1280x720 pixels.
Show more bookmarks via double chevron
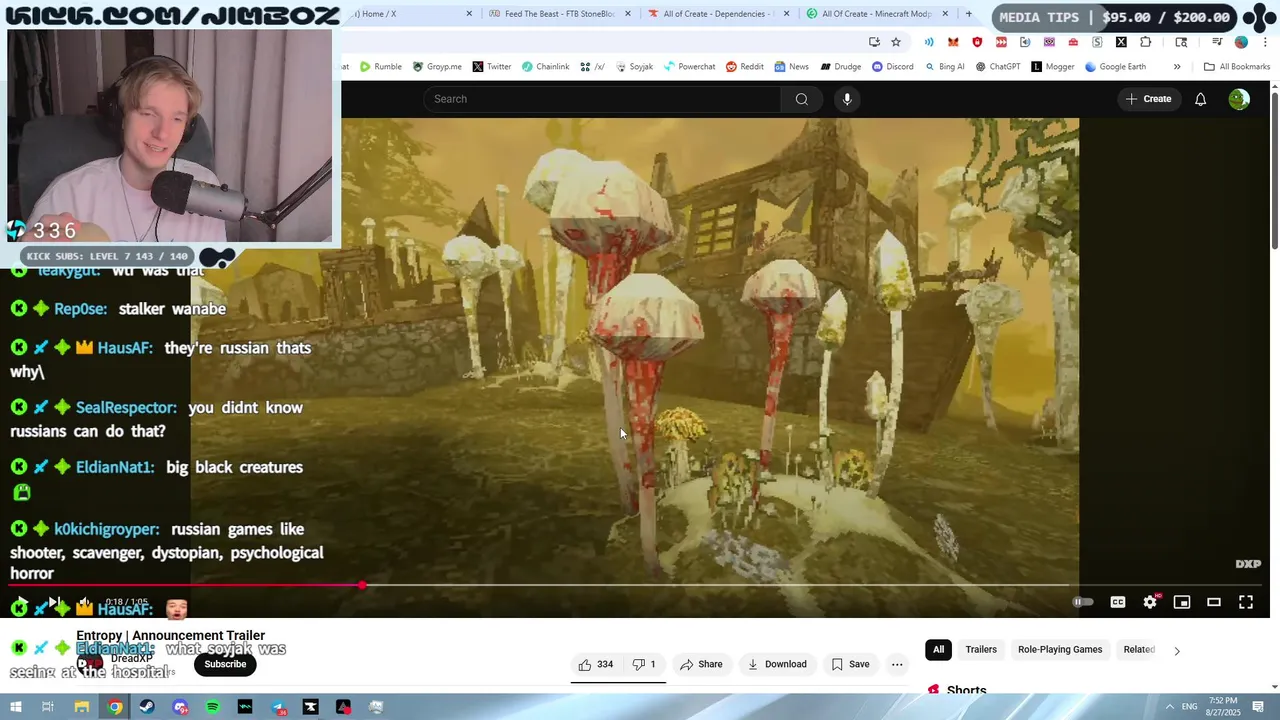click(x=1177, y=67)
